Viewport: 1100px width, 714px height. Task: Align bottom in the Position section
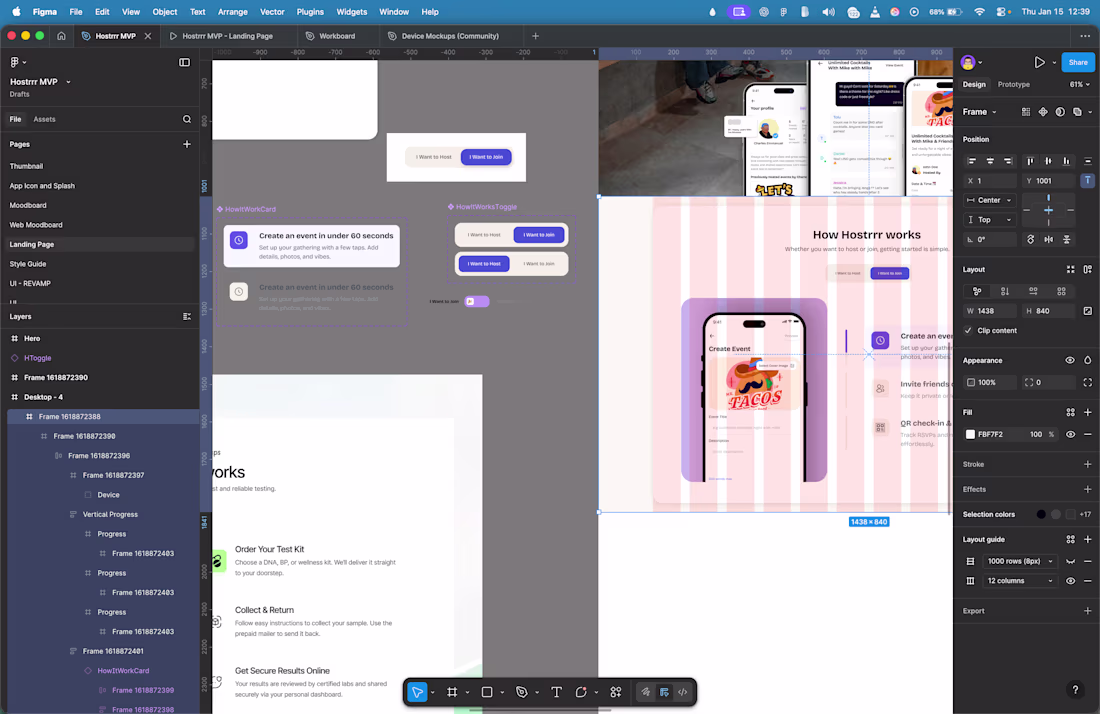1066,161
